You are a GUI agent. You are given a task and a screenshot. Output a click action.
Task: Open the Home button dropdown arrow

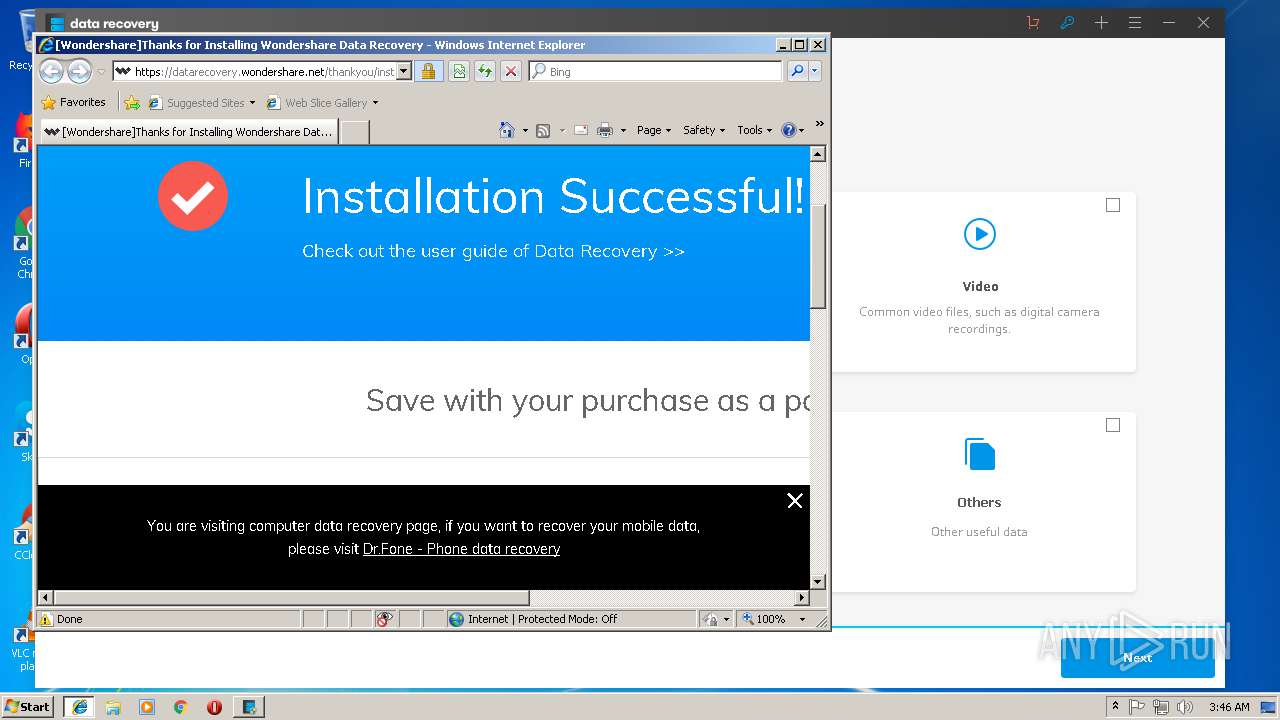point(525,131)
